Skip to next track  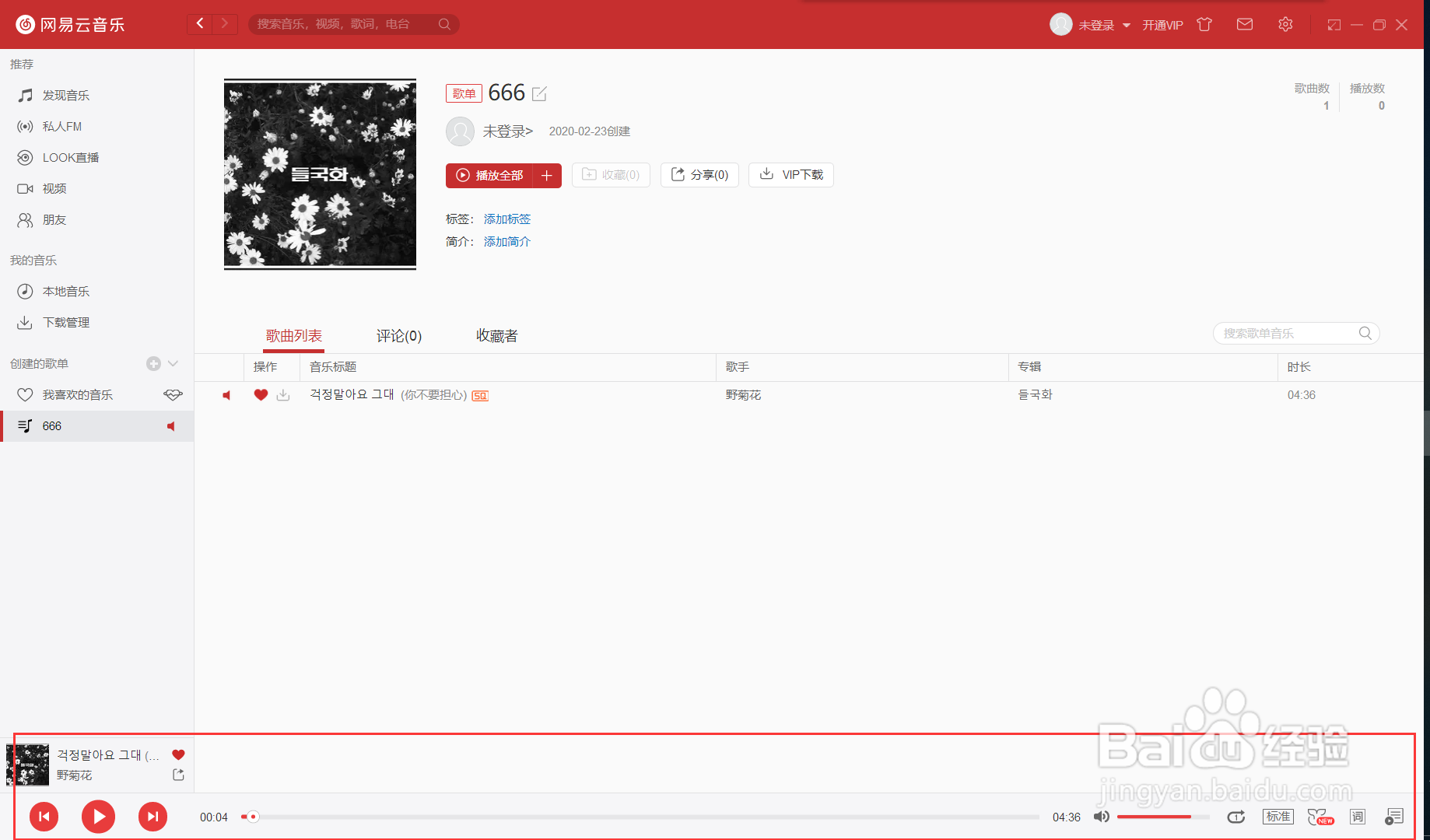click(152, 816)
